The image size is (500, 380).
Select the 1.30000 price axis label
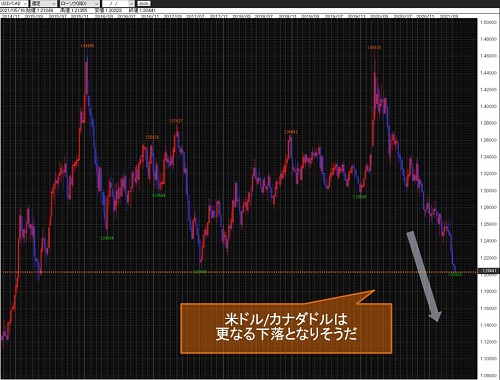(489, 191)
